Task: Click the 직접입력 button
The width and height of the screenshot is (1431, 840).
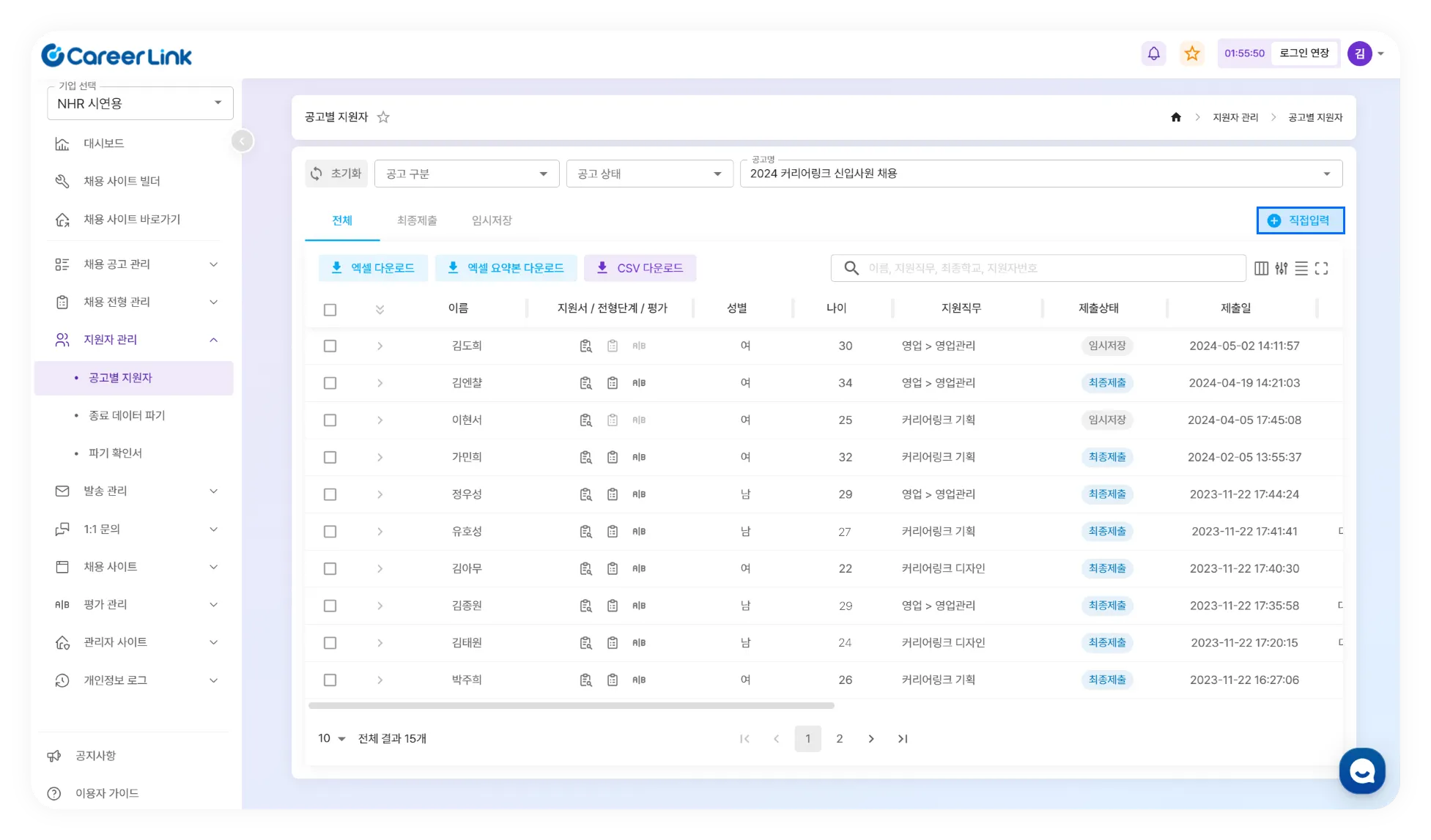Action: click(x=1300, y=220)
